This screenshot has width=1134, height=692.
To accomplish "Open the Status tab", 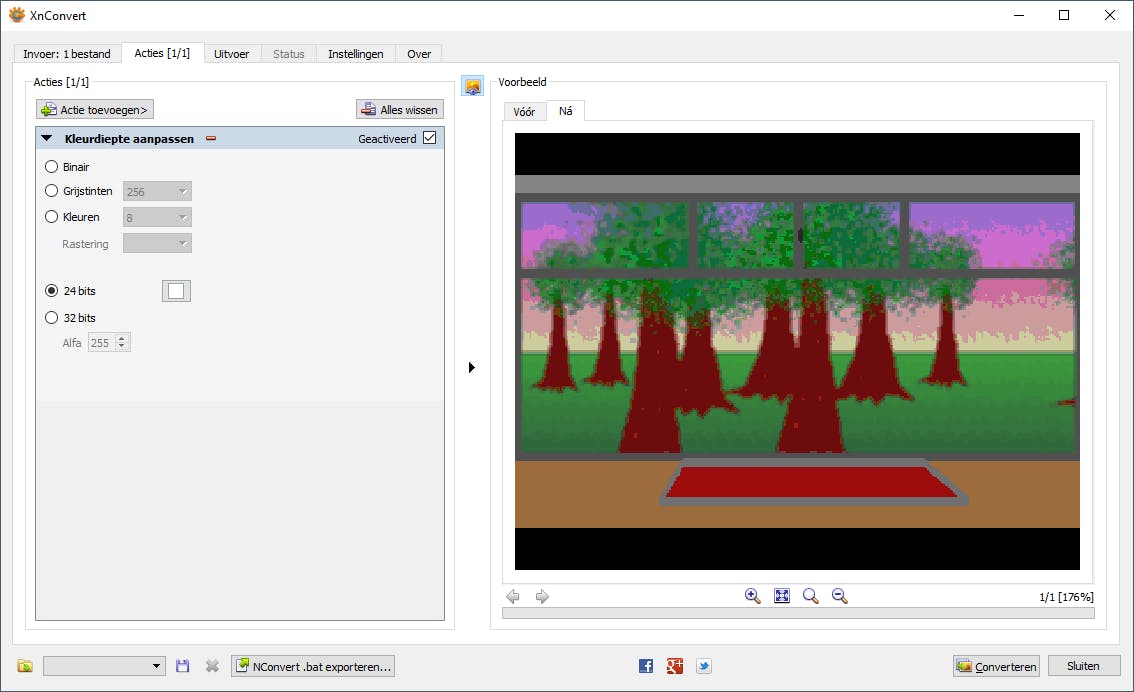I will (289, 54).
